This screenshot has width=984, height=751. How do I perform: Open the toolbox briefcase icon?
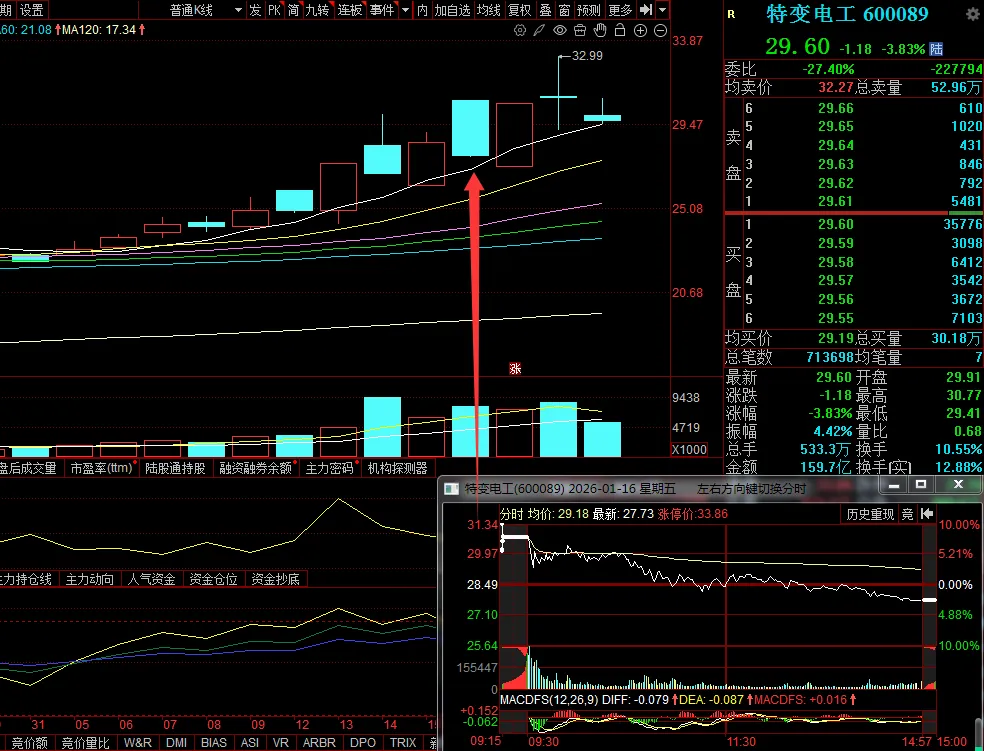pyautogui.click(x=580, y=30)
